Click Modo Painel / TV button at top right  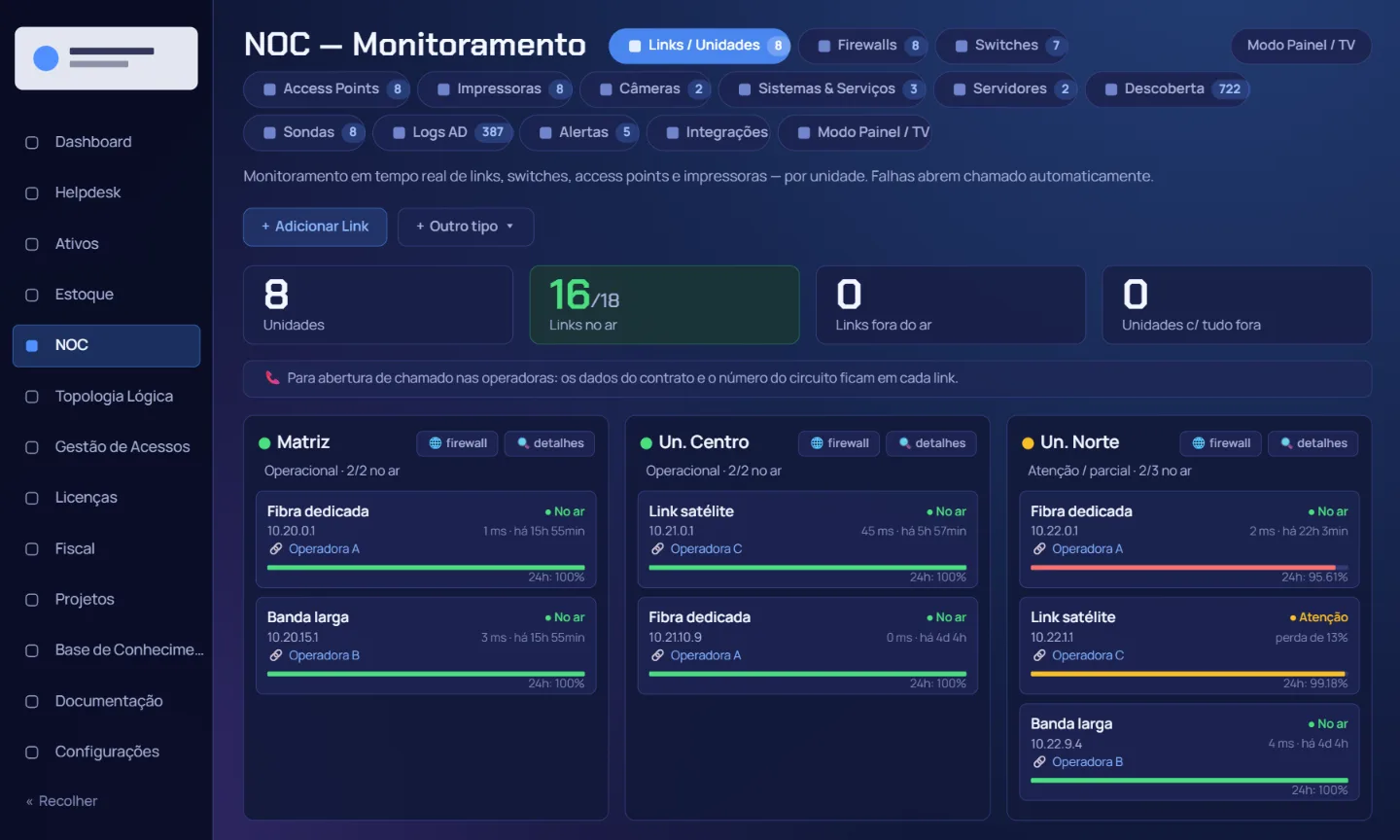point(1301,46)
